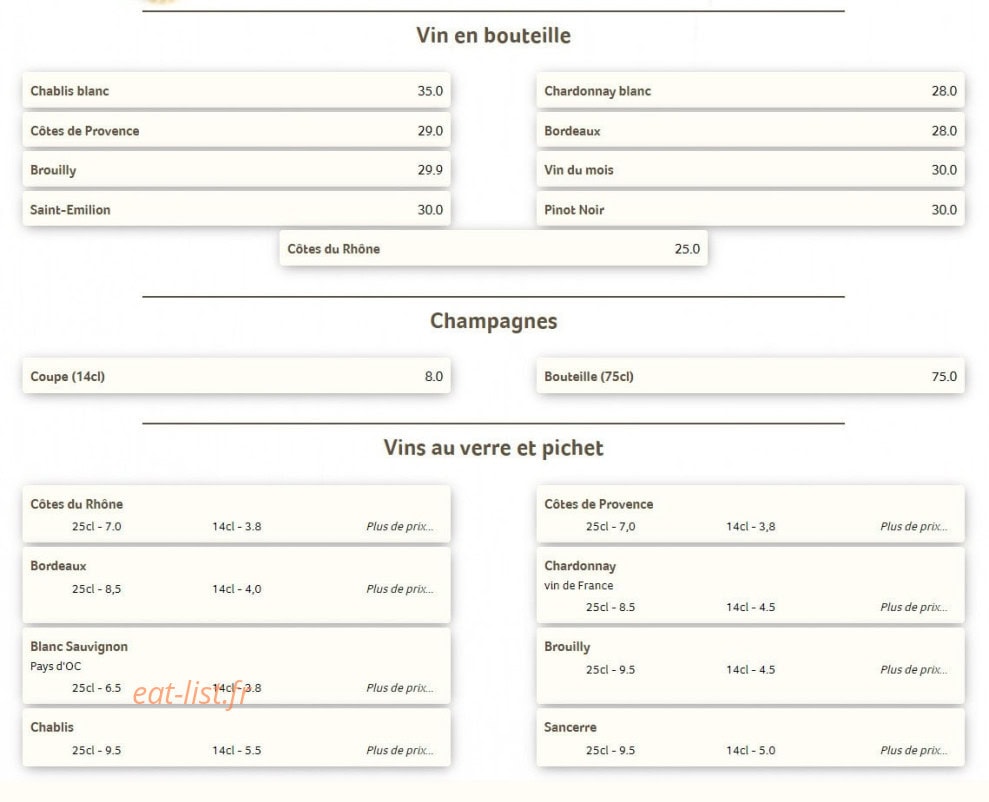
Task: Click the Côtes du Rhône bottle at 25.0
Action: coord(494,248)
